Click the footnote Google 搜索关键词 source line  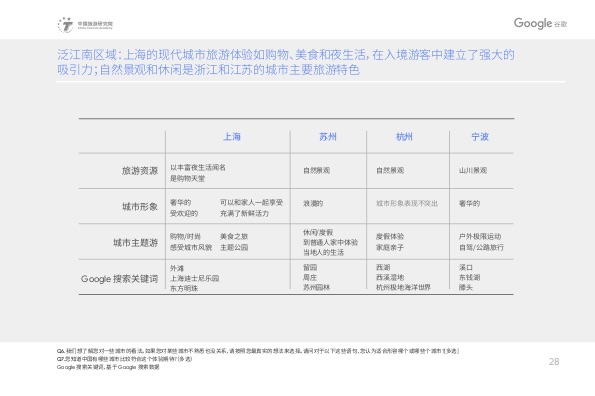pyautogui.click(x=108, y=367)
